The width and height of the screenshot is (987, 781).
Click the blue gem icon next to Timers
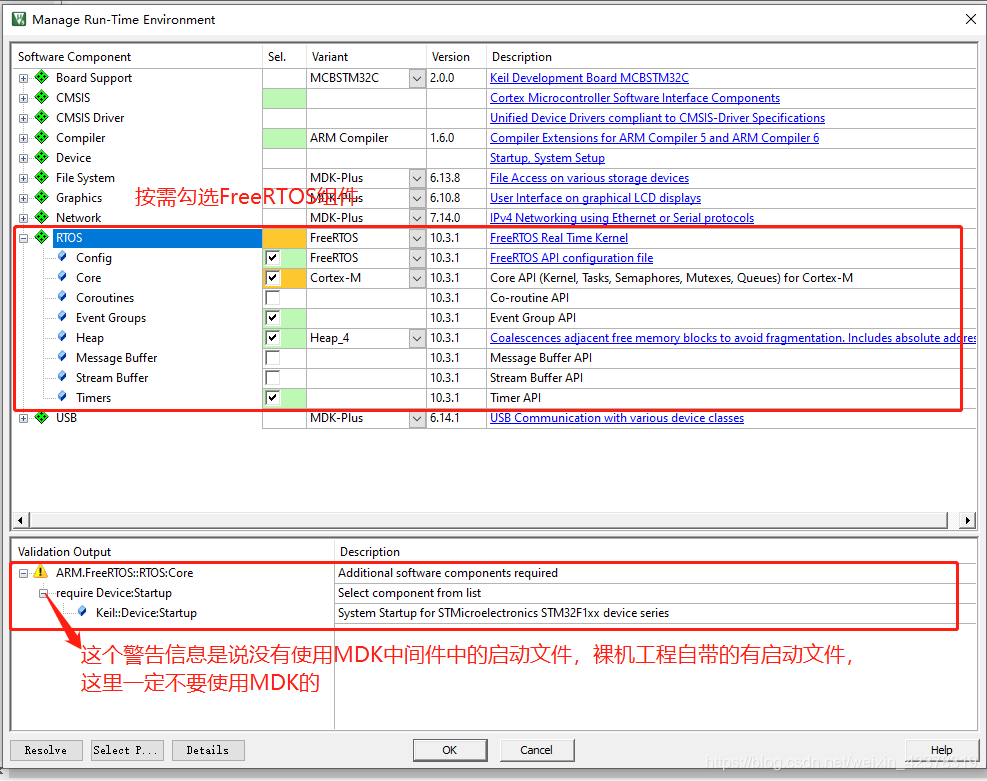pos(62,396)
